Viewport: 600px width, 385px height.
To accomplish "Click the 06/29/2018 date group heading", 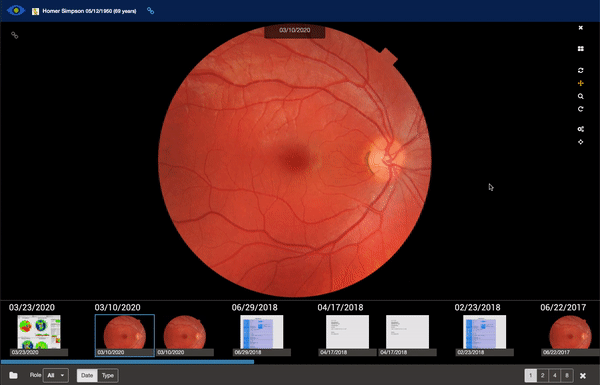I will point(254,307).
